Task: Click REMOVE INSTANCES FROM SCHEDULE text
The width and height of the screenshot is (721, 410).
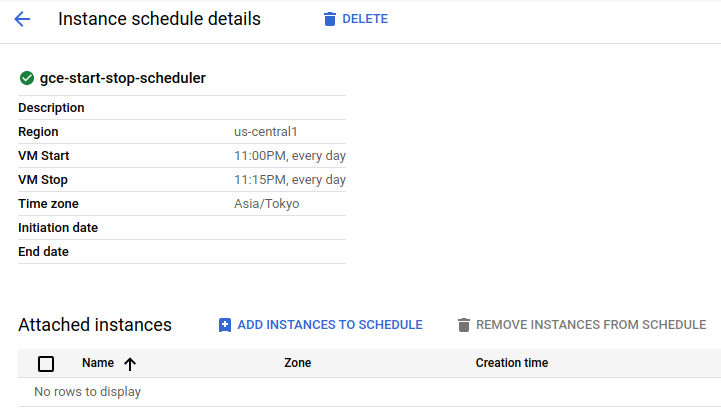Action: tap(591, 325)
